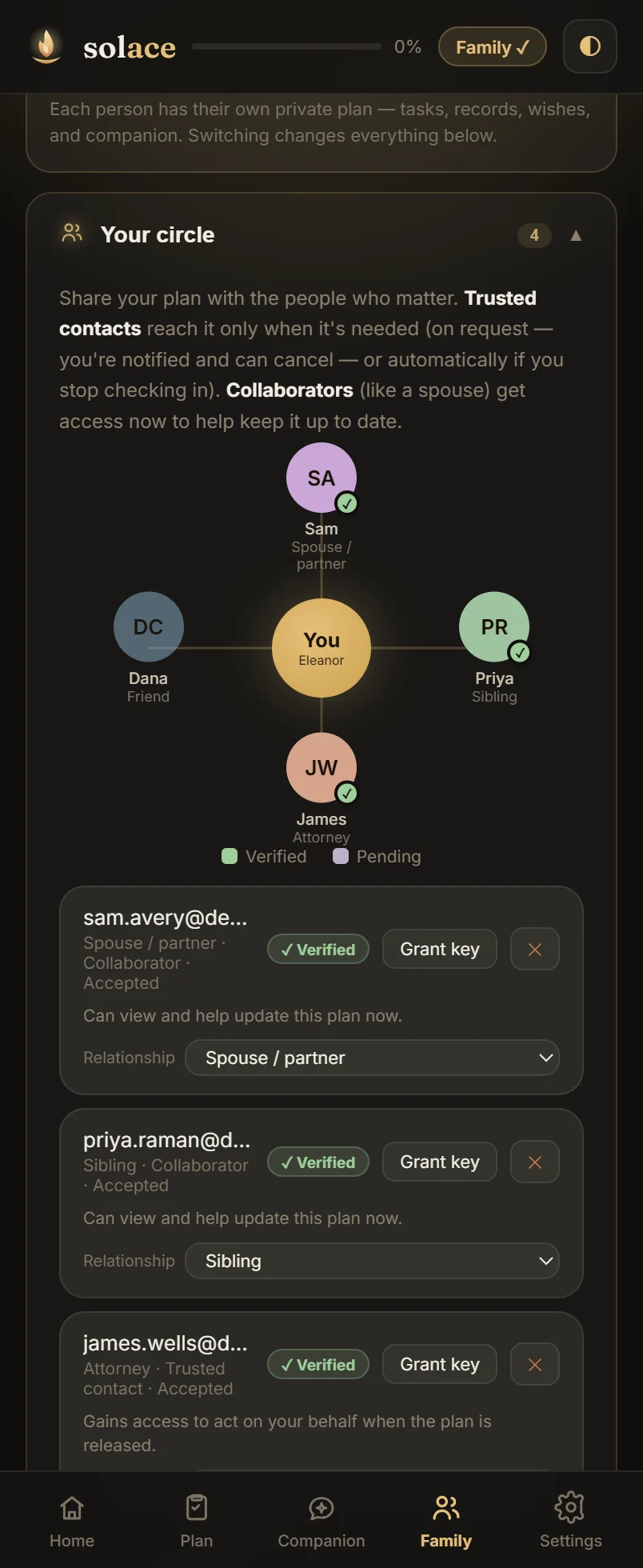Image resolution: width=643 pixels, height=1568 pixels.
Task: Grant key to priya.raman
Action: coord(440,1162)
